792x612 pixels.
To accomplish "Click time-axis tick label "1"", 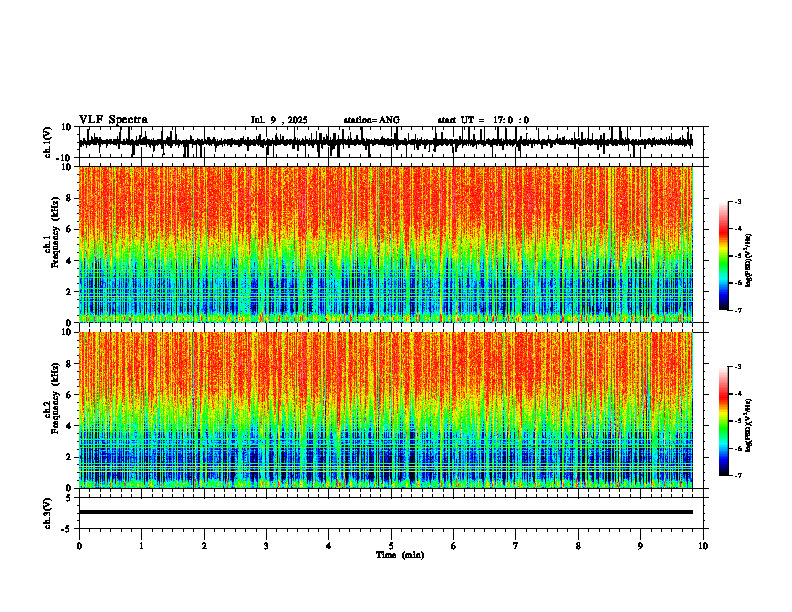I will (x=141, y=546).
